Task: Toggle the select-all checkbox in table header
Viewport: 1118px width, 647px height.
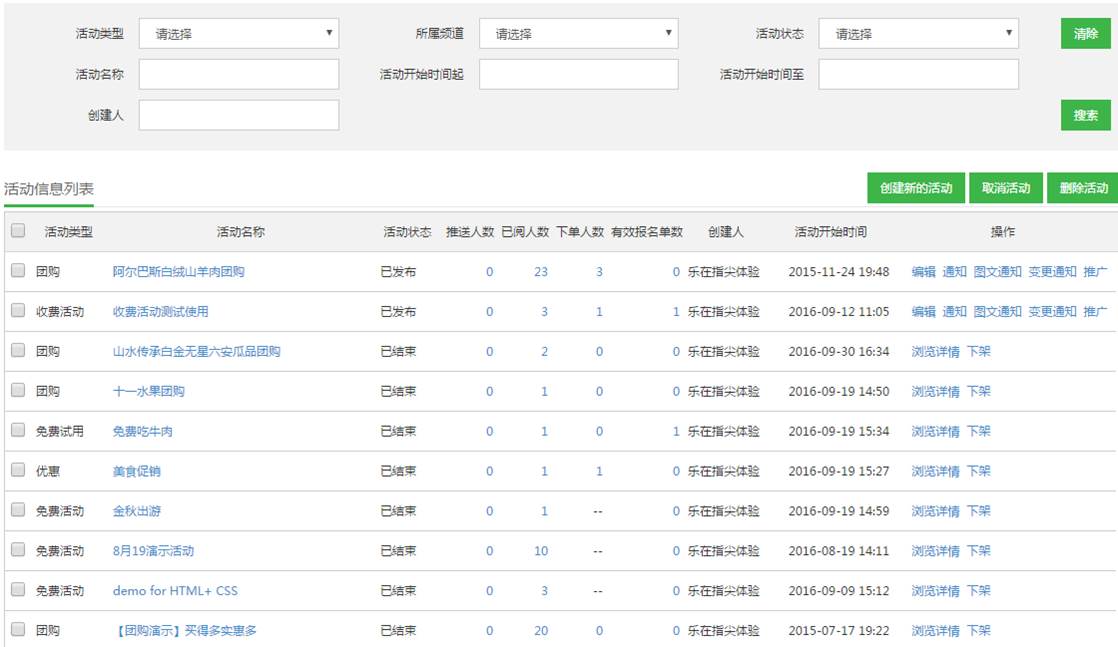Action: (x=18, y=231)
